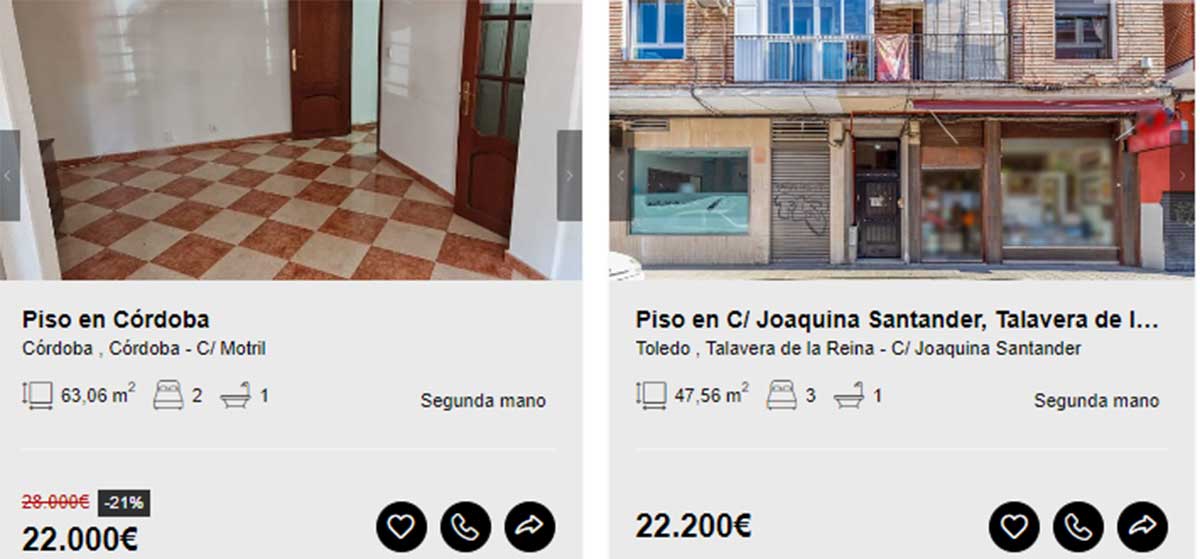Image resolution: width=1200 pixels, height=559 pixels.
Task: Select 63,06 m² surface area icon
Action: pos(38,395)
